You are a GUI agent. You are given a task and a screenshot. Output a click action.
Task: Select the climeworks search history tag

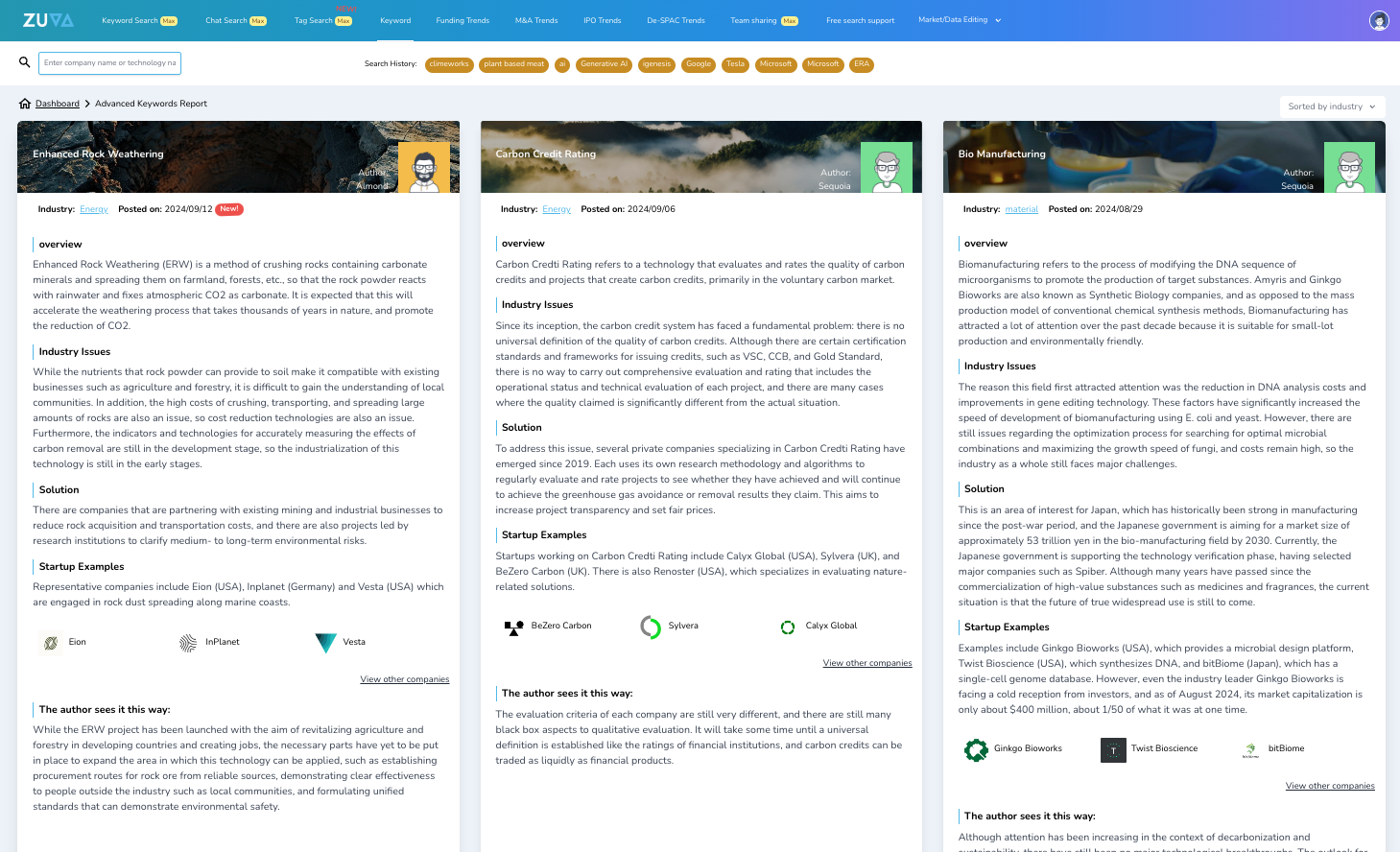[x=449, y=64]
